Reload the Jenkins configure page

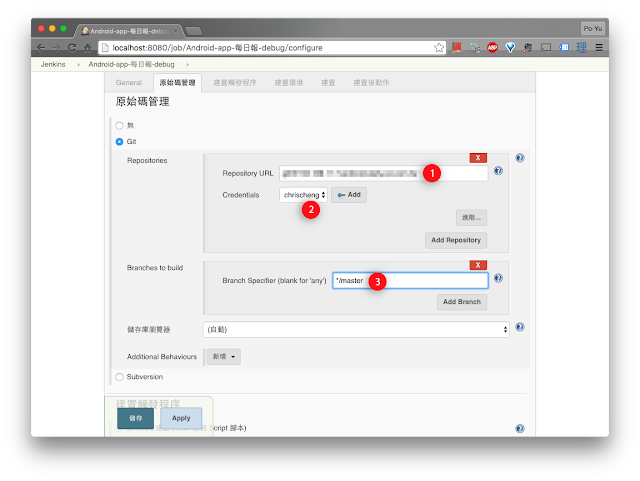[x=72, y=48]
